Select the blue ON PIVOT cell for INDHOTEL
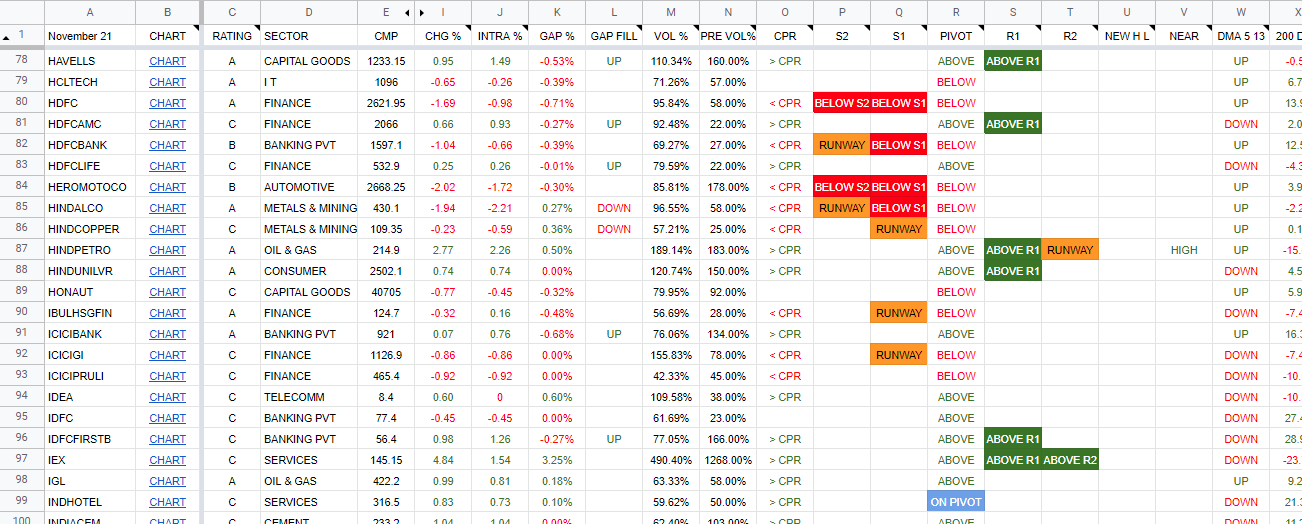Screen dimensions: 1302x524 pyautogui.click(x=956, y=502)
